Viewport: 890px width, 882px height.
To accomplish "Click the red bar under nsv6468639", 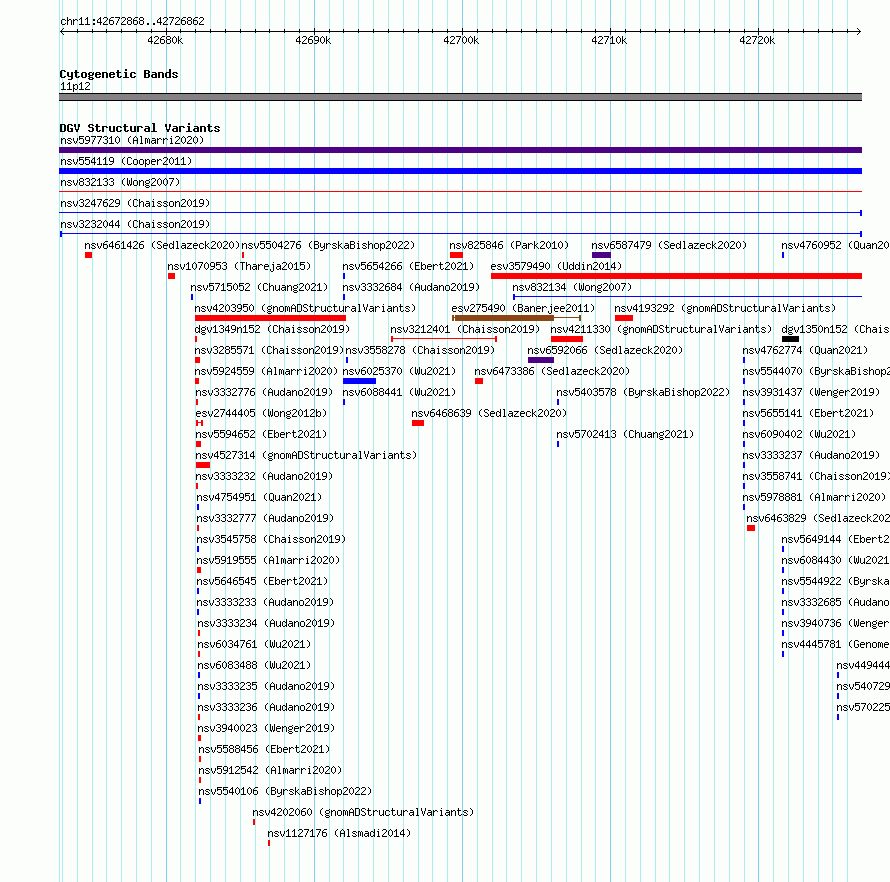I will click(x=418, y=423).
